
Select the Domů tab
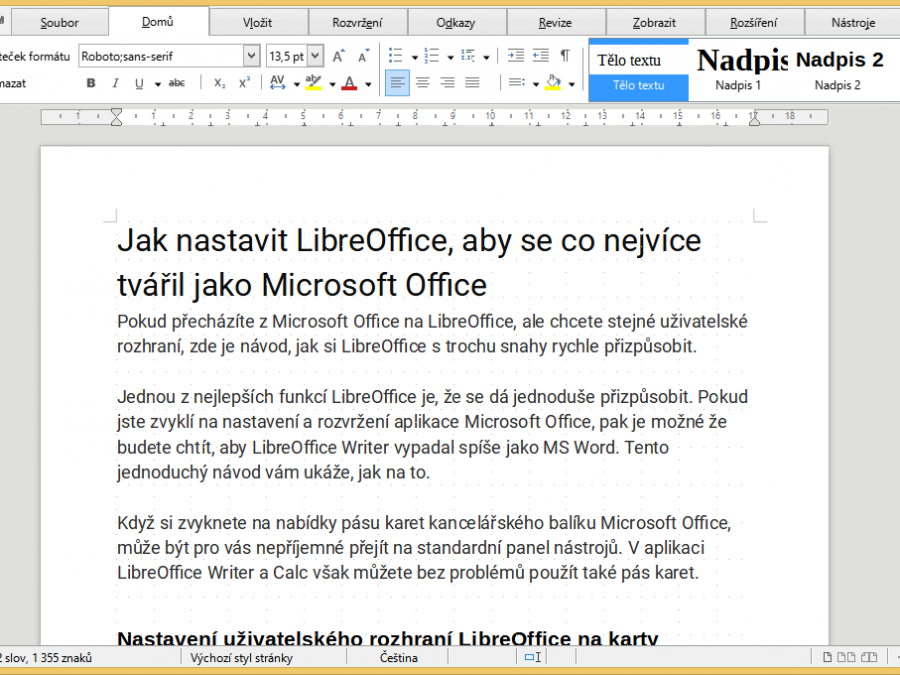pos(158,22)
